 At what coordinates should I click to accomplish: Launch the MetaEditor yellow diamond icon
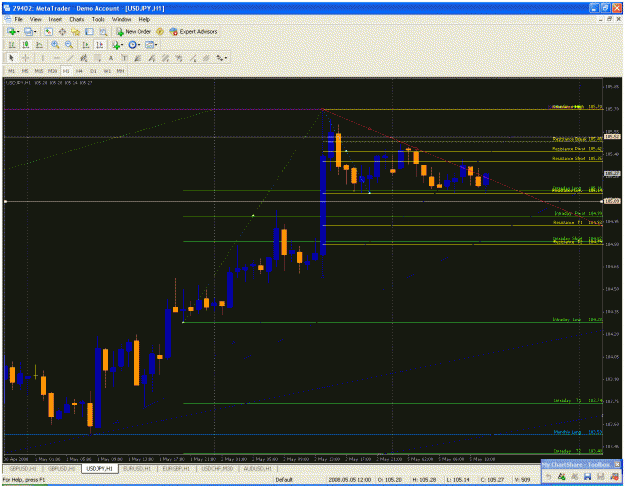tap(160, 31)
